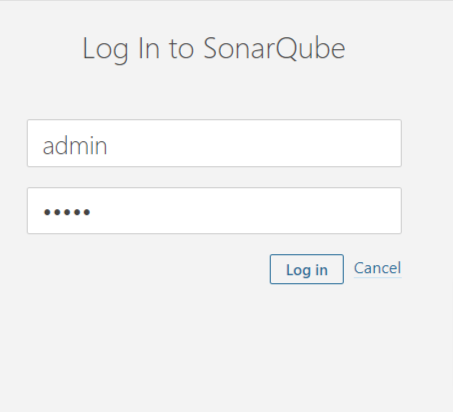This screenshot has width=453, height=412.
Task: Follow the underlined Cancel hyperlink
Action: click(377, 268)
